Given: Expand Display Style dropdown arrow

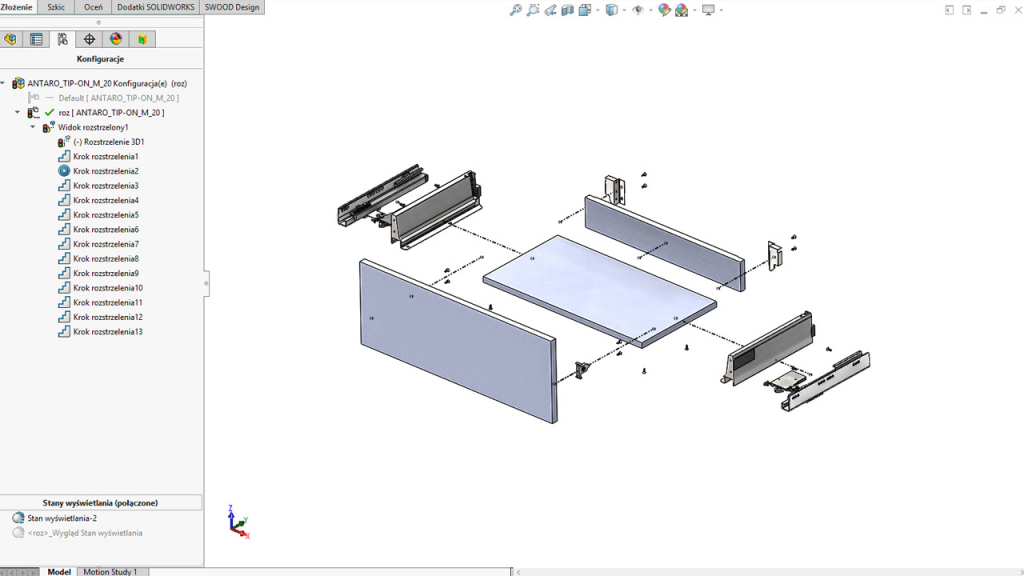Looking at the screenshot, I should [624, 9].
